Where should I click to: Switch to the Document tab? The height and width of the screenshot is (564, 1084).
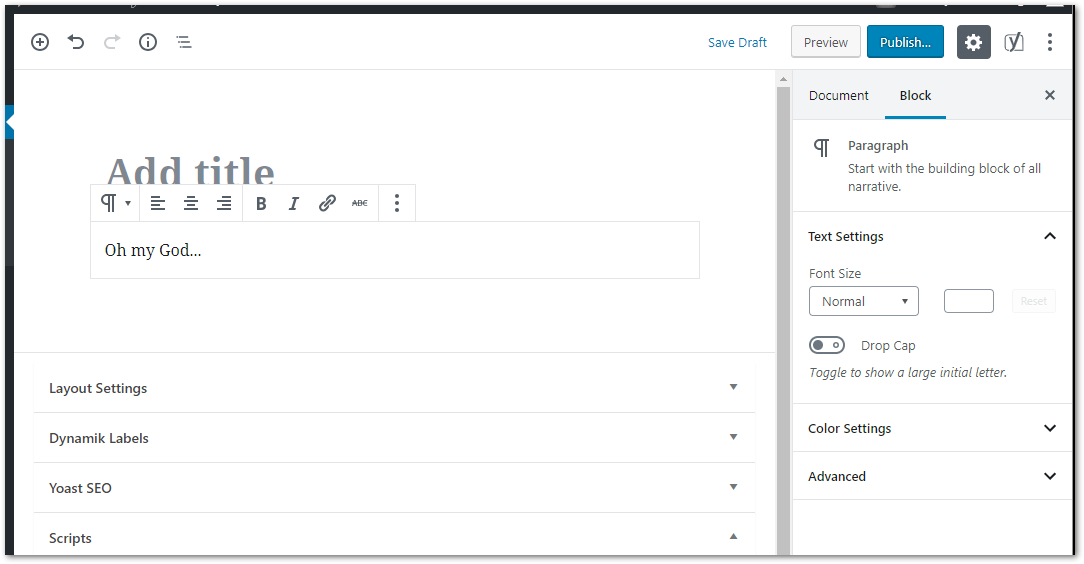click(839, 95)
